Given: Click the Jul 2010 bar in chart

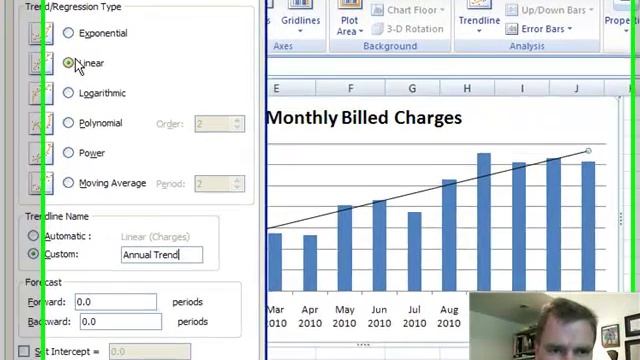Looking at the screenshot, I should (414, 251).
